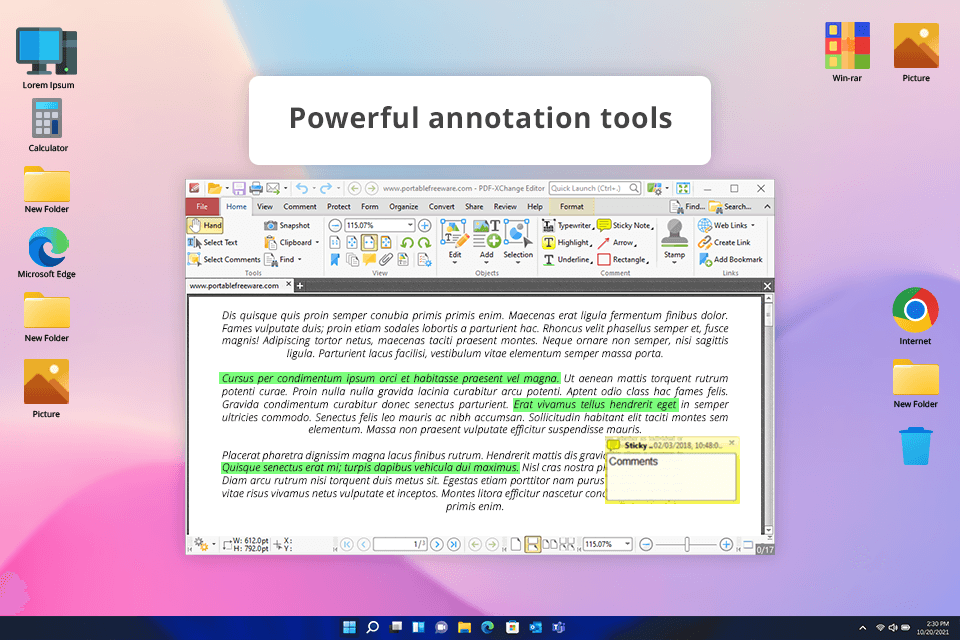Click the Quick Launch search field
Screen dimensions: 960x640
pos(595,188)
